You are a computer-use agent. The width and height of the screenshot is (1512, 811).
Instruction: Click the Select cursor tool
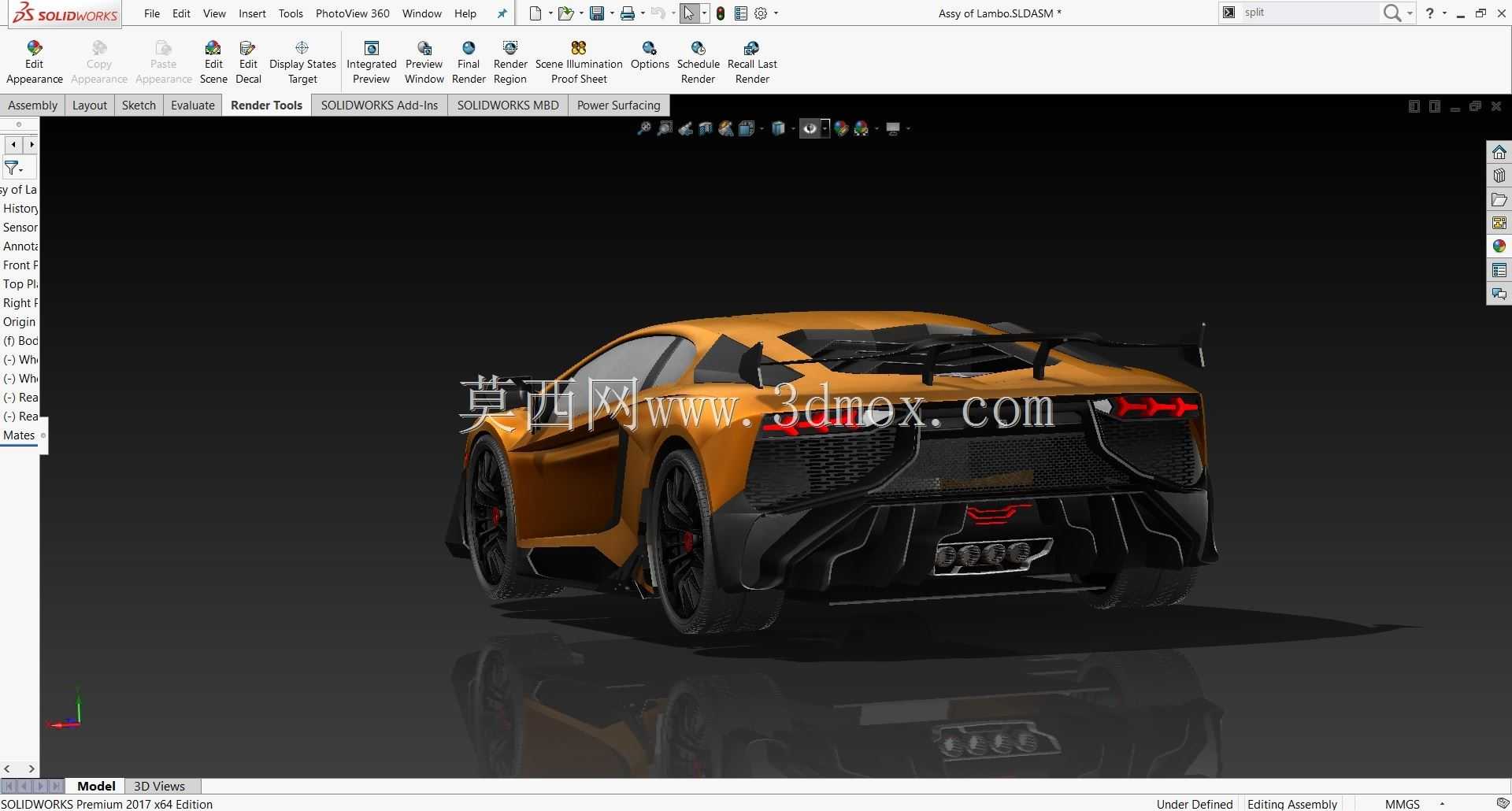coord(689,13)
